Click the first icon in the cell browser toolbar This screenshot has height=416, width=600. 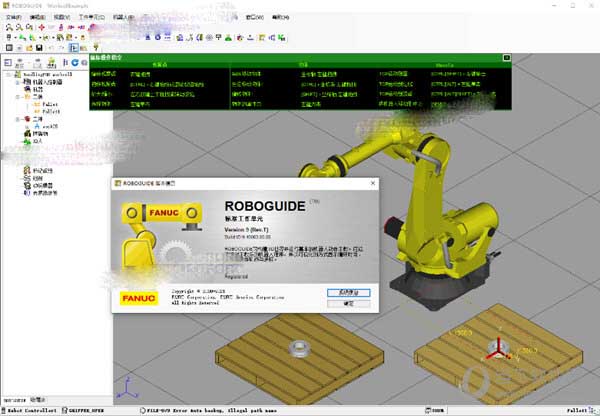click(8, 62)
